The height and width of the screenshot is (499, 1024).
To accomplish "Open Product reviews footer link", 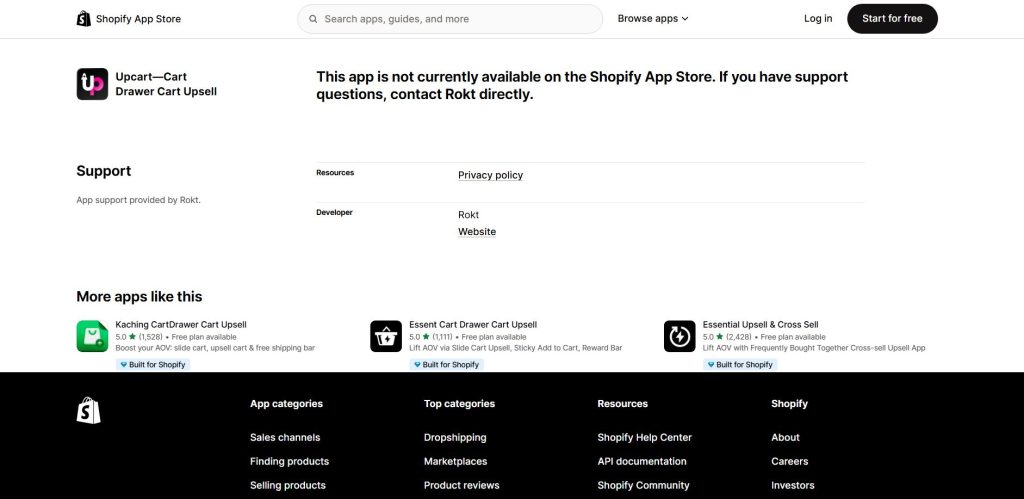I will point(462,485).
